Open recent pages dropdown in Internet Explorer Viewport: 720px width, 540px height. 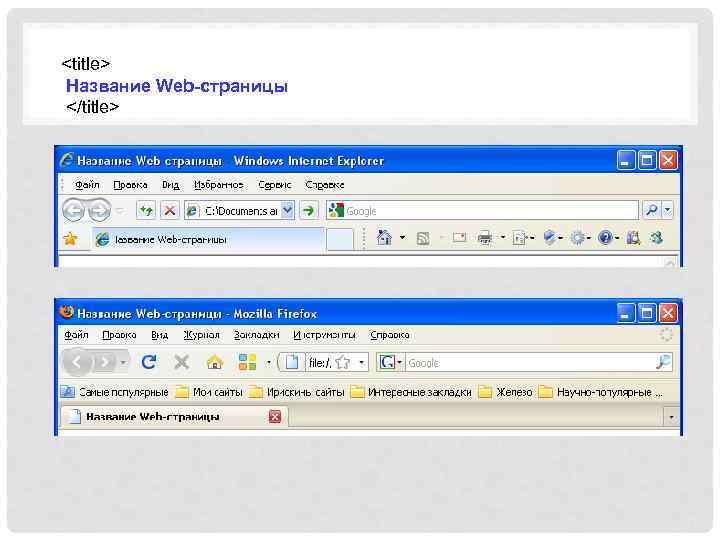tap(121, 211)
